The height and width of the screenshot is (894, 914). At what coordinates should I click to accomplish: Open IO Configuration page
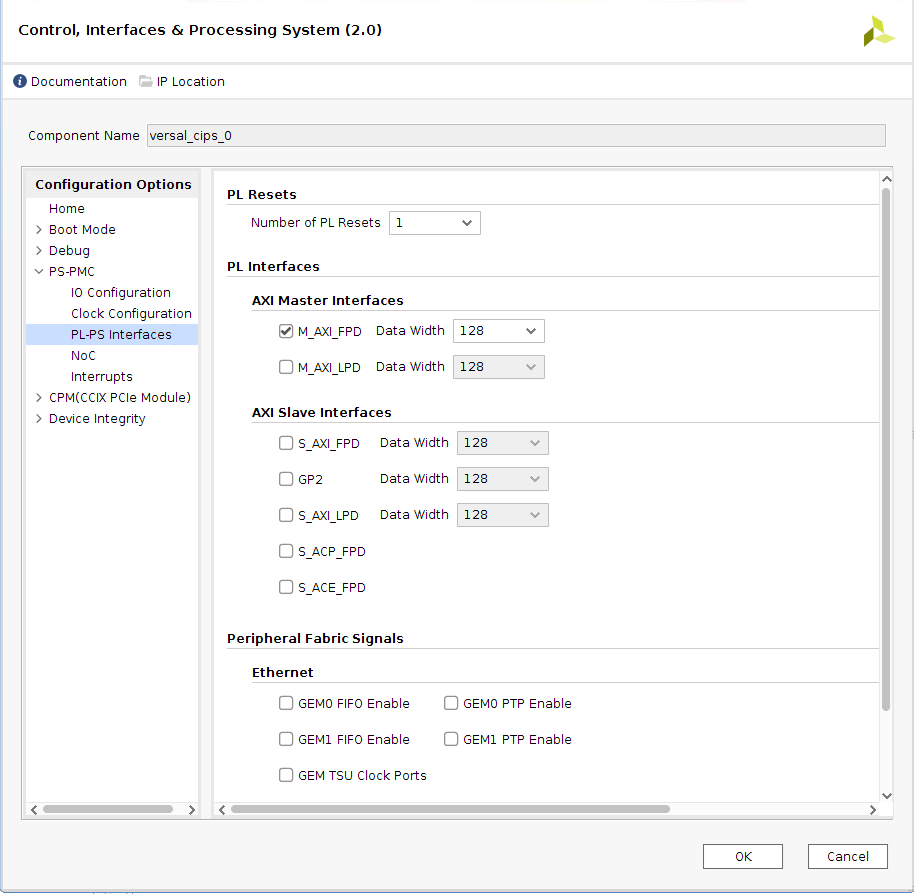coord(121,293)
